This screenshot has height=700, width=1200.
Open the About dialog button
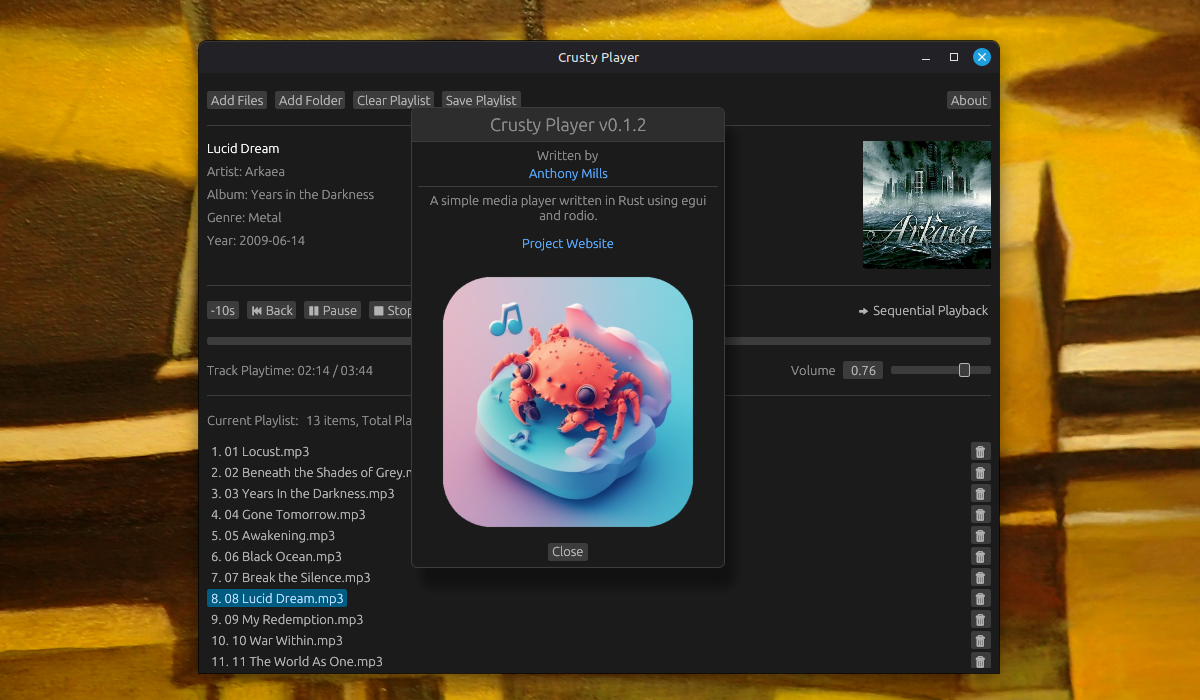(x=968, y=100)
